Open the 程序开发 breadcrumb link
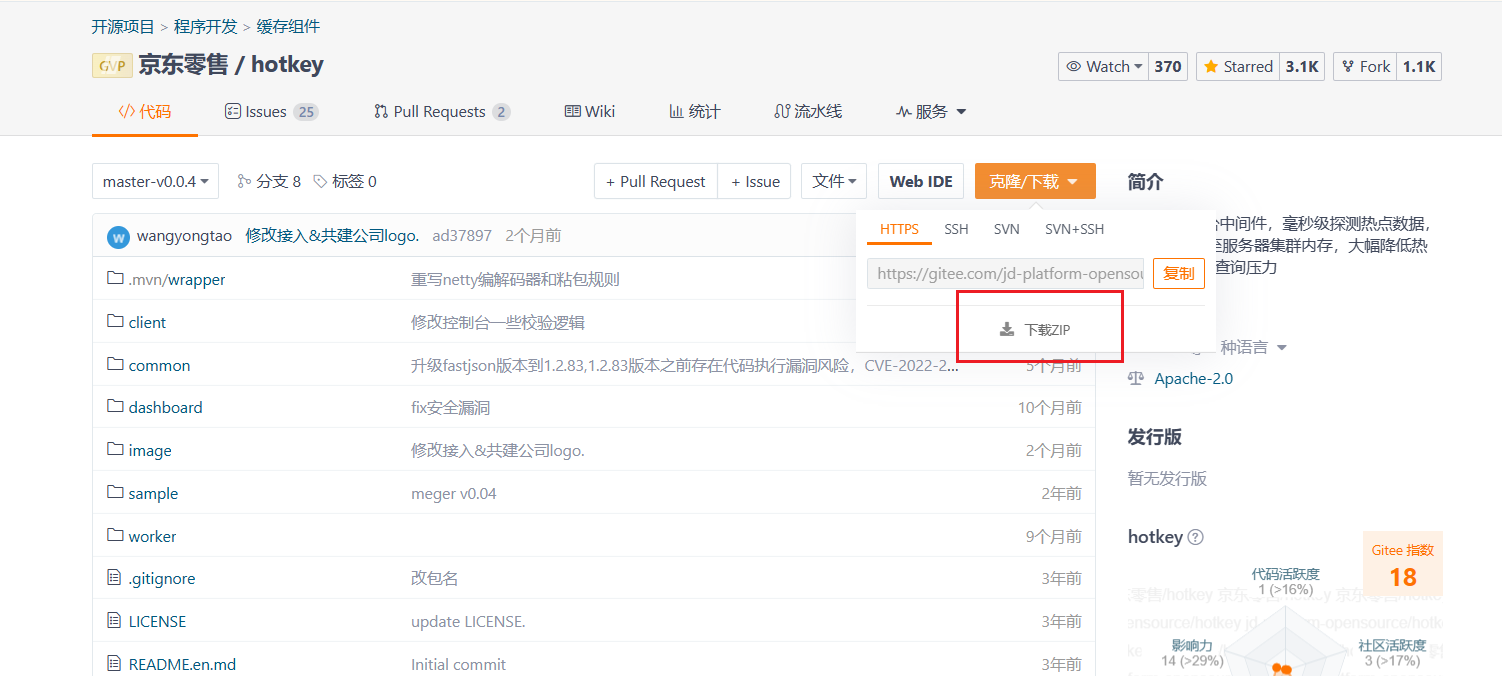 206,26
